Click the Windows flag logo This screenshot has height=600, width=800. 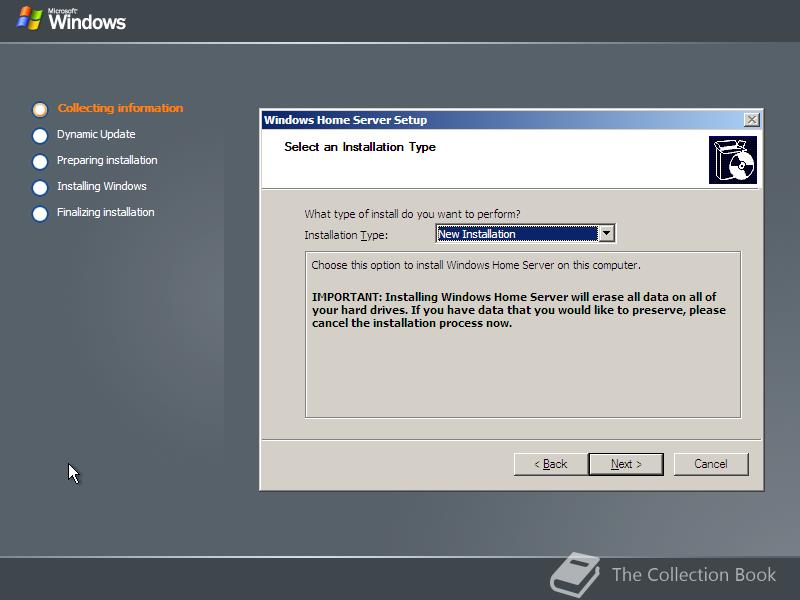click(x=29, y=18)
